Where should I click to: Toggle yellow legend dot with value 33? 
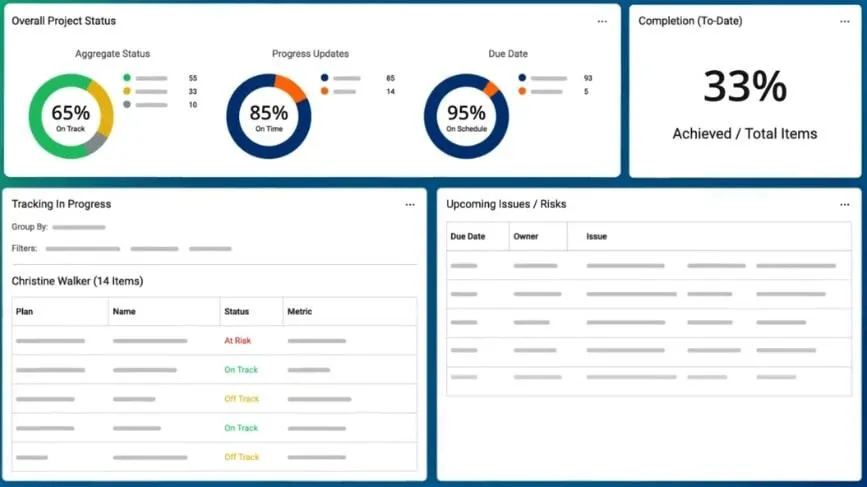point(127,91)
